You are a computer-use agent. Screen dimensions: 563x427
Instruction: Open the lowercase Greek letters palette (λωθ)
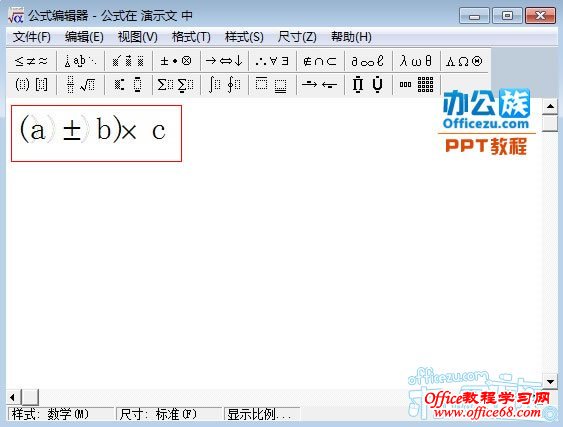click(x=416, y=61)
